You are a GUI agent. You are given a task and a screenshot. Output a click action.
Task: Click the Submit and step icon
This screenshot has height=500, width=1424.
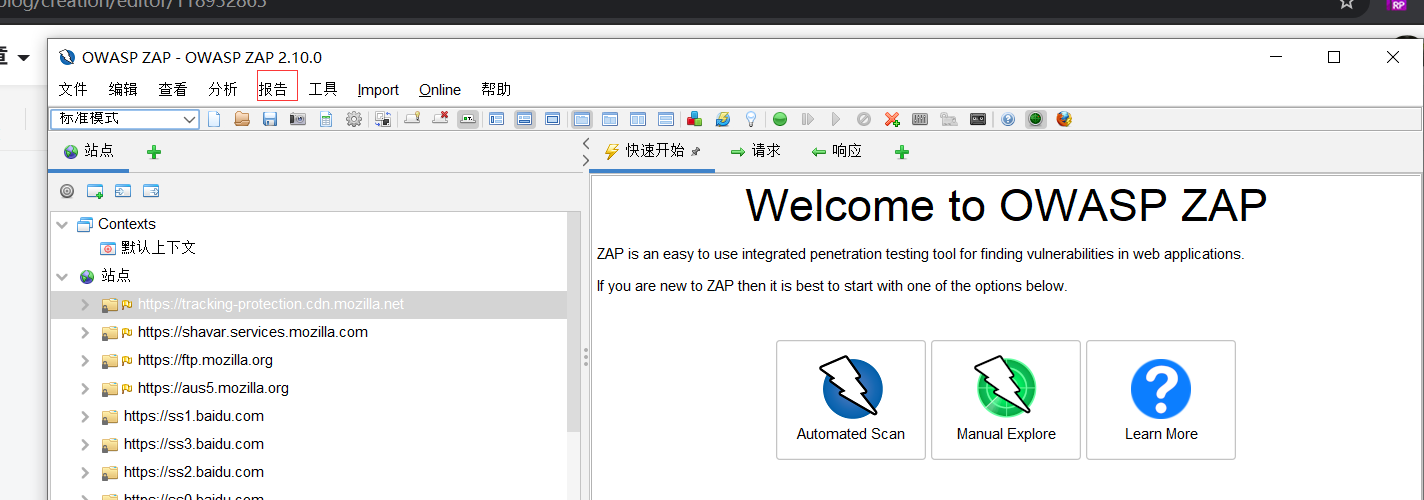pos(808,119)
